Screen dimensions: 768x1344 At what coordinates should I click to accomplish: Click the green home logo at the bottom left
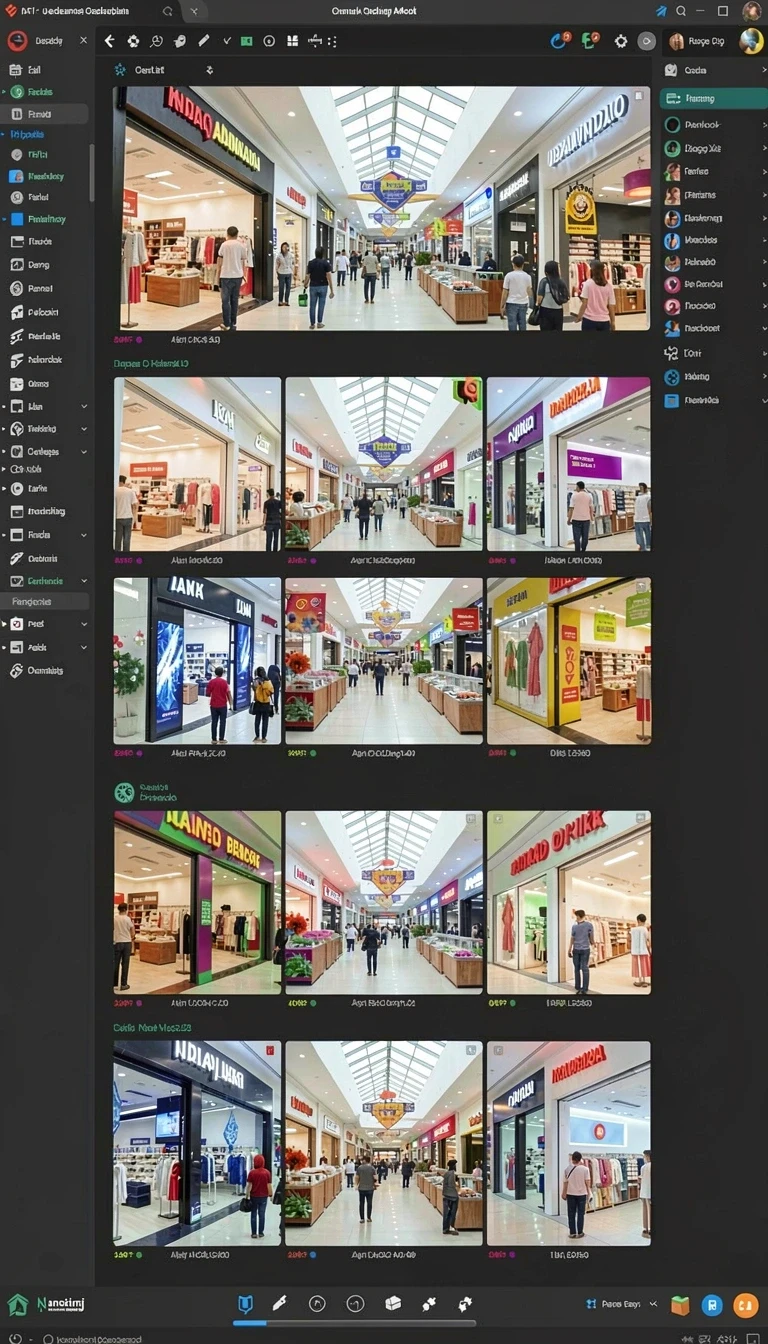[17, 1304]
